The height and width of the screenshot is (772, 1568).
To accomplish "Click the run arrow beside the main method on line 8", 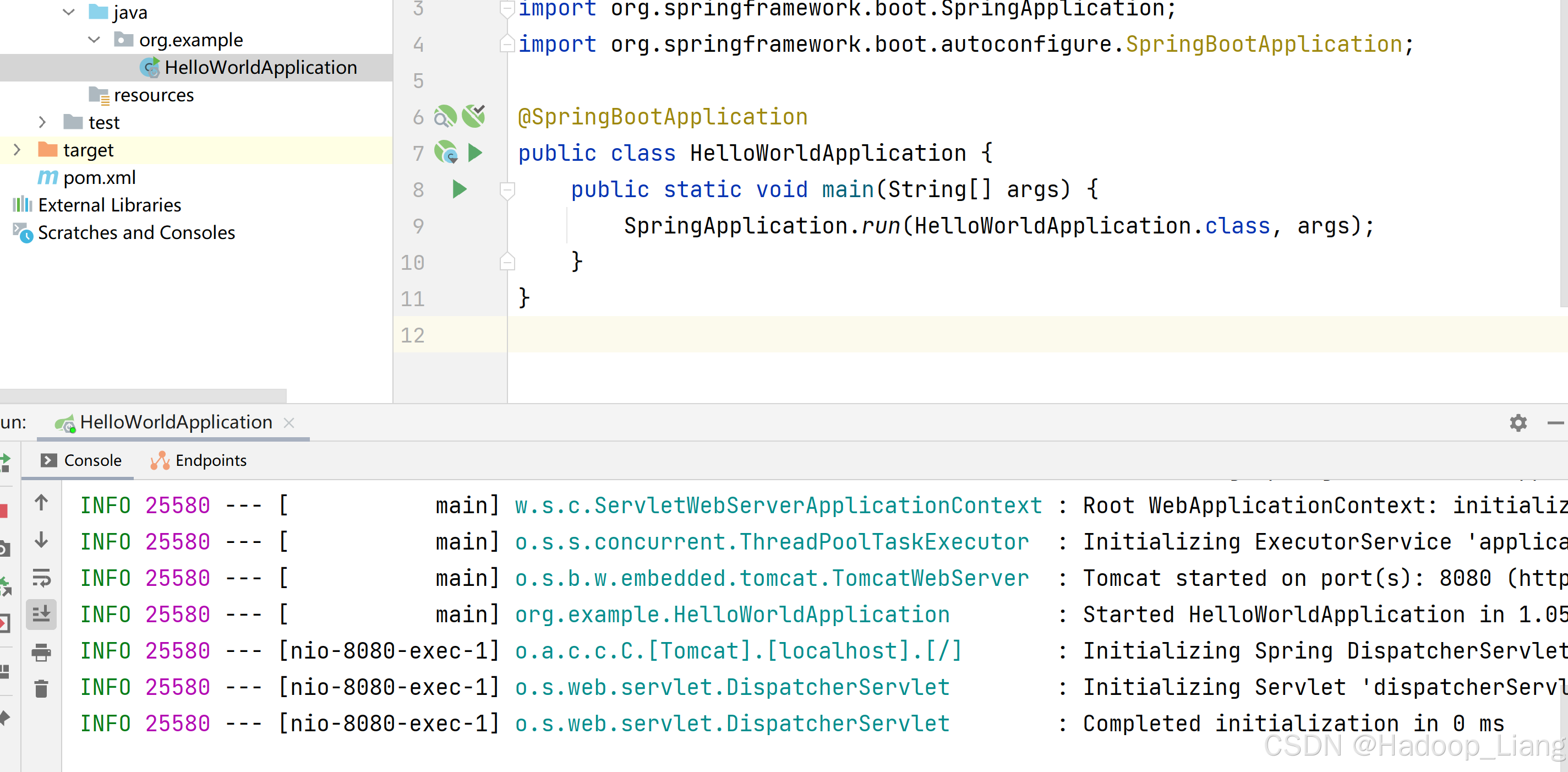I will (460, 189).
